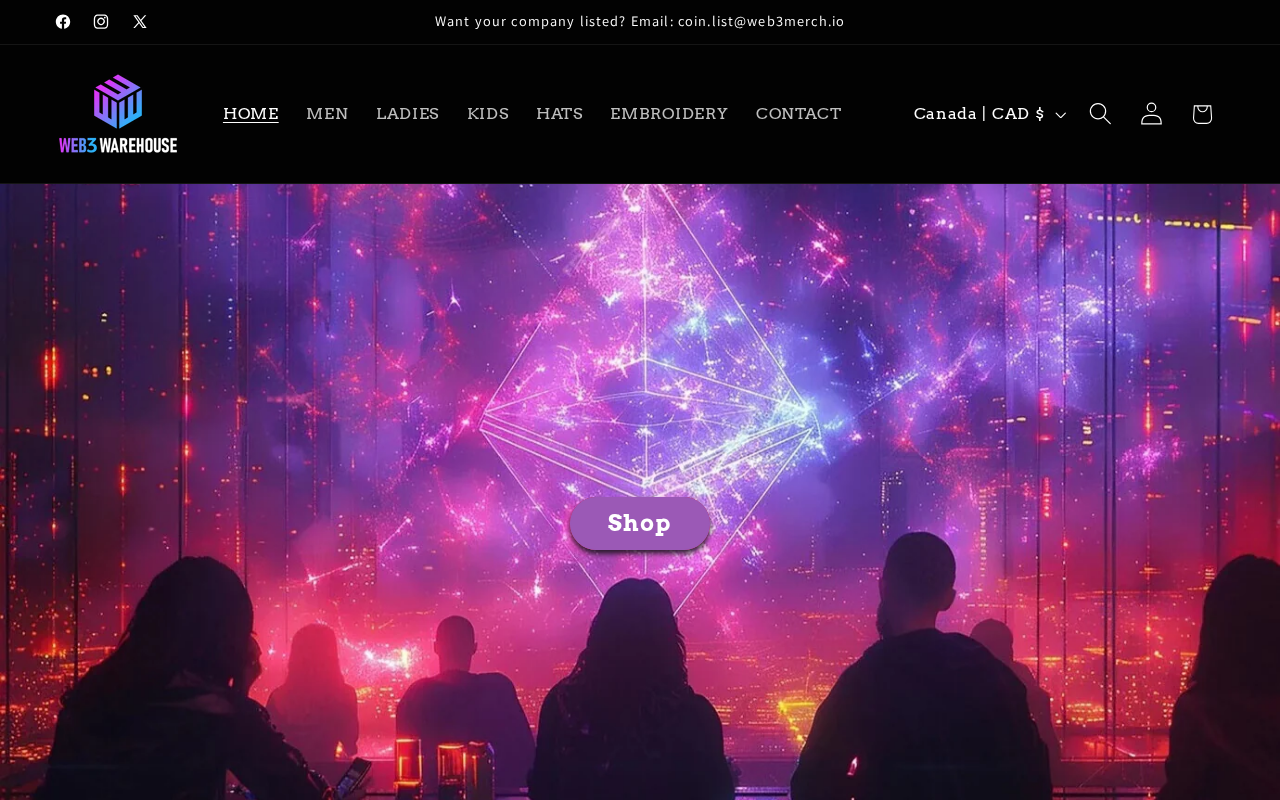Open the EMBROIDERY menu item
The width and height of the screenshot is (1280, 800).
click(669, 114)
